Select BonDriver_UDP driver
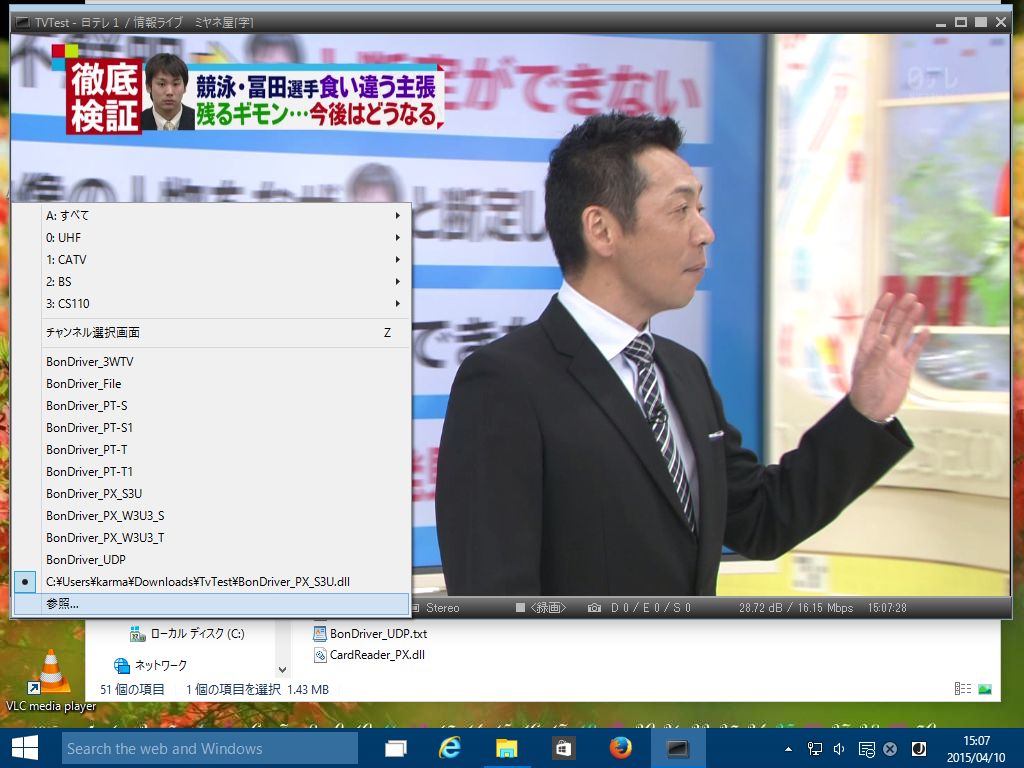The height and width of the screenshot is (768, 1024). tap(212, 560)
